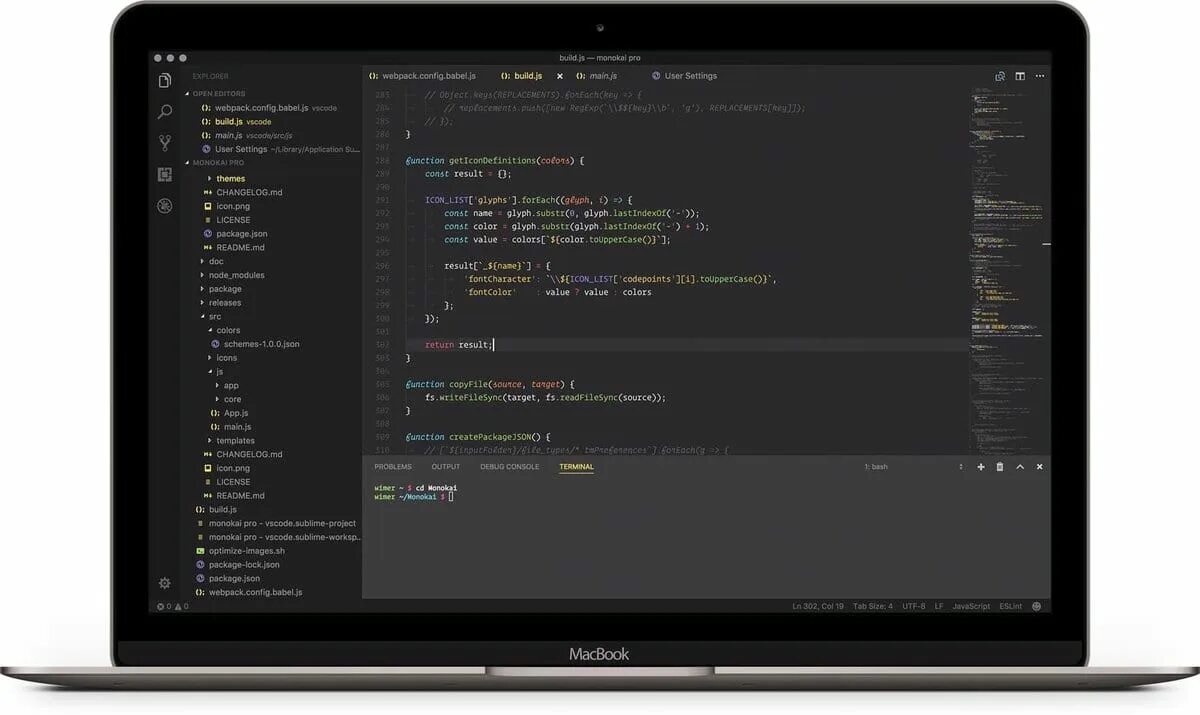Change language mode via JavaScript indicator

point(971,606)
